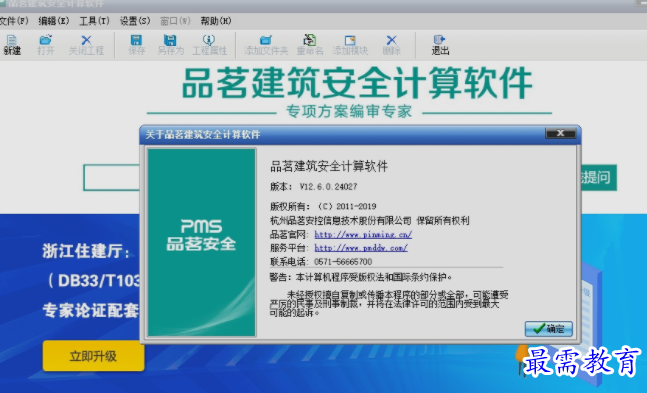Click the 浙江住建厅 banner text
The height and width of the screenshot is (393, 647).
[86, 251]
